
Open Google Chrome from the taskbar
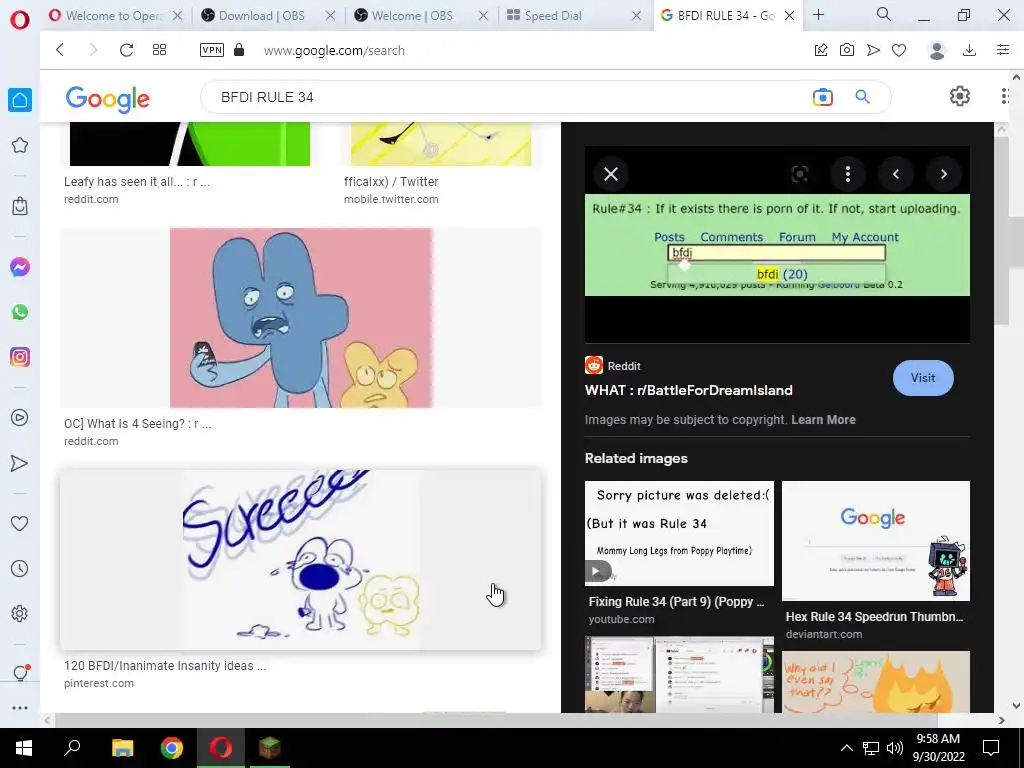(172, 748)
